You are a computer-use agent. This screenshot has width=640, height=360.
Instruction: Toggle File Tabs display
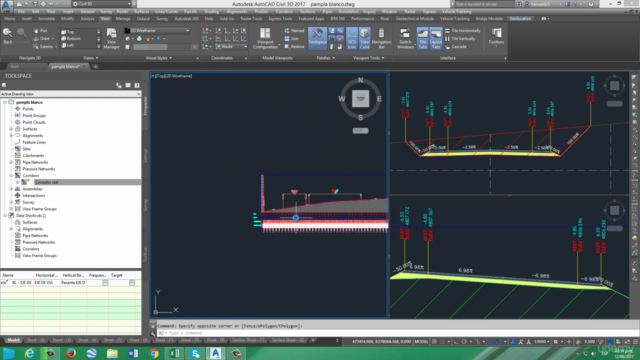coord(422,39)
